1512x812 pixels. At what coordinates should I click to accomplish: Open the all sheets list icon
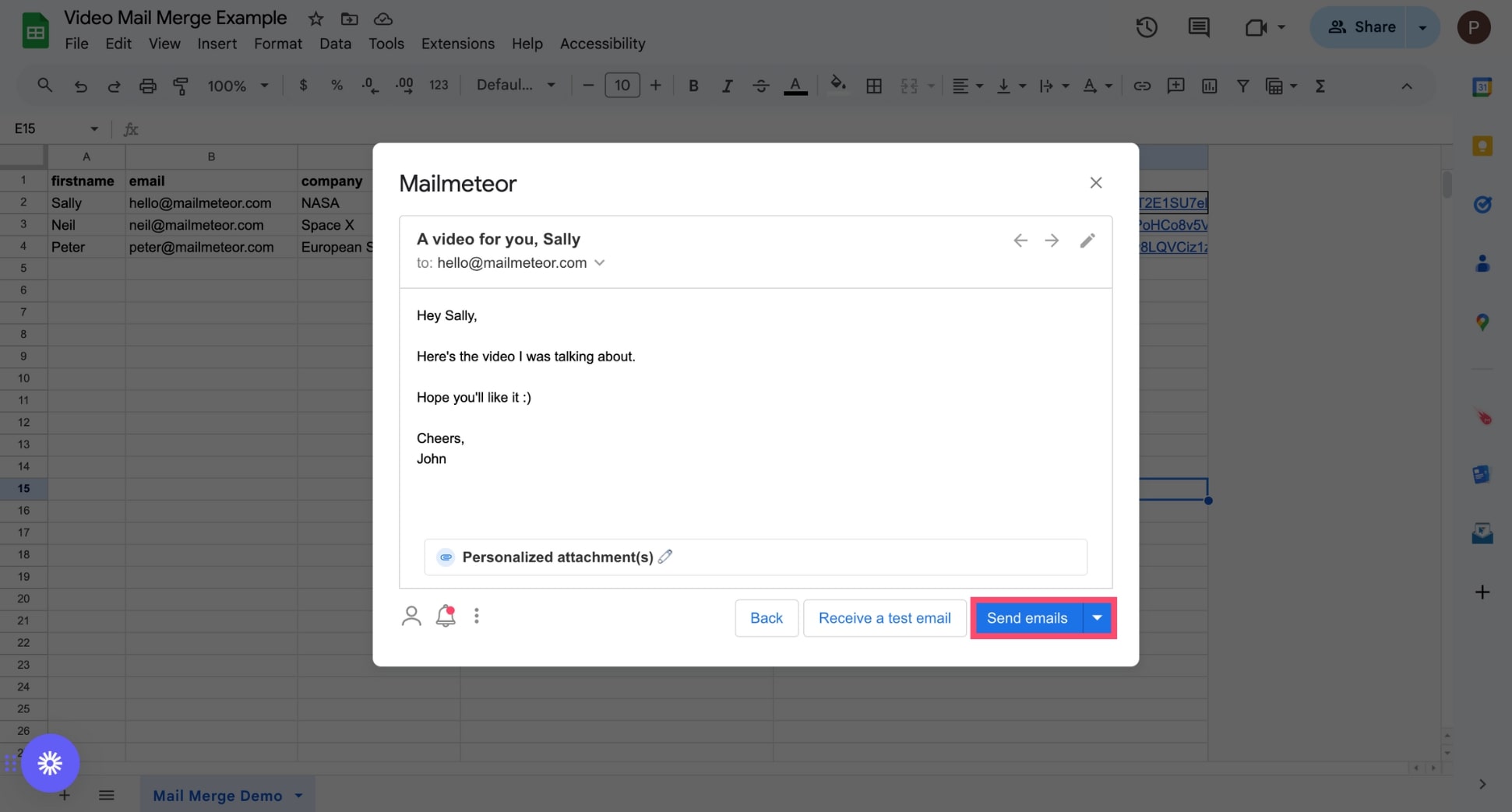pyautogui.click(x=107, y=795)
